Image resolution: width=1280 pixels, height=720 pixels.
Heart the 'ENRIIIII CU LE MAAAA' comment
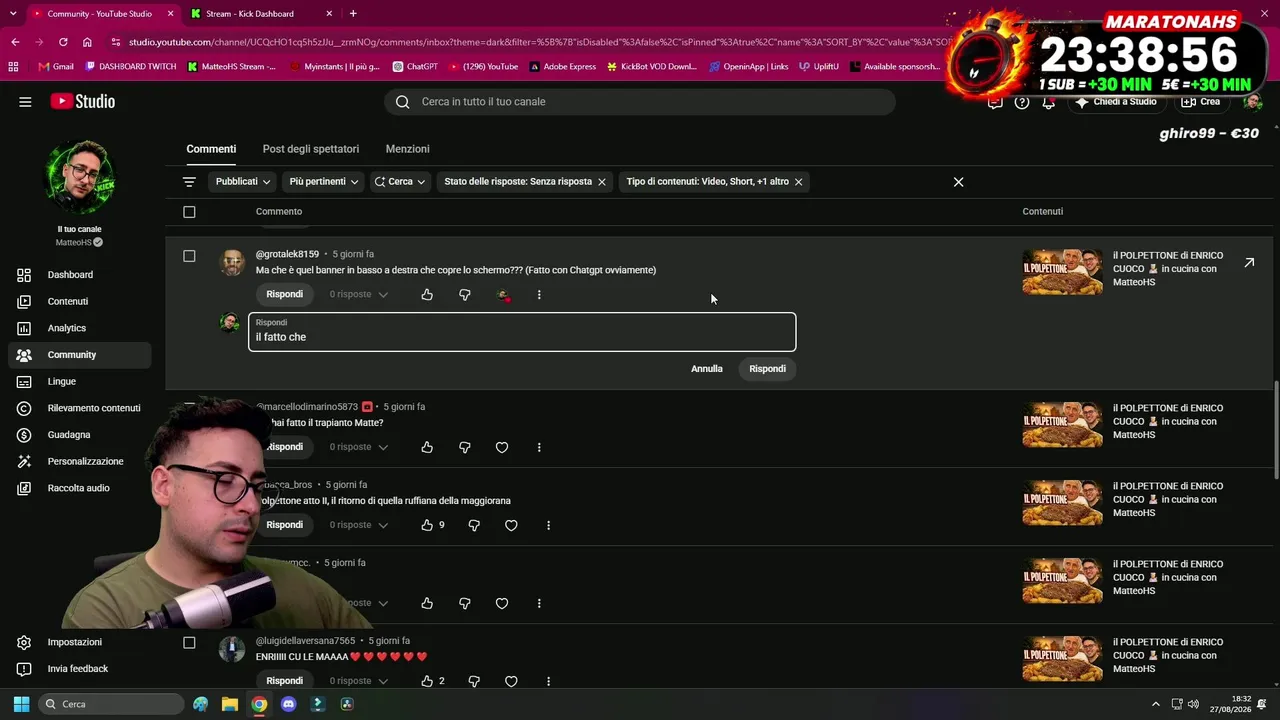pyautogui.click(x=511, y=681)
